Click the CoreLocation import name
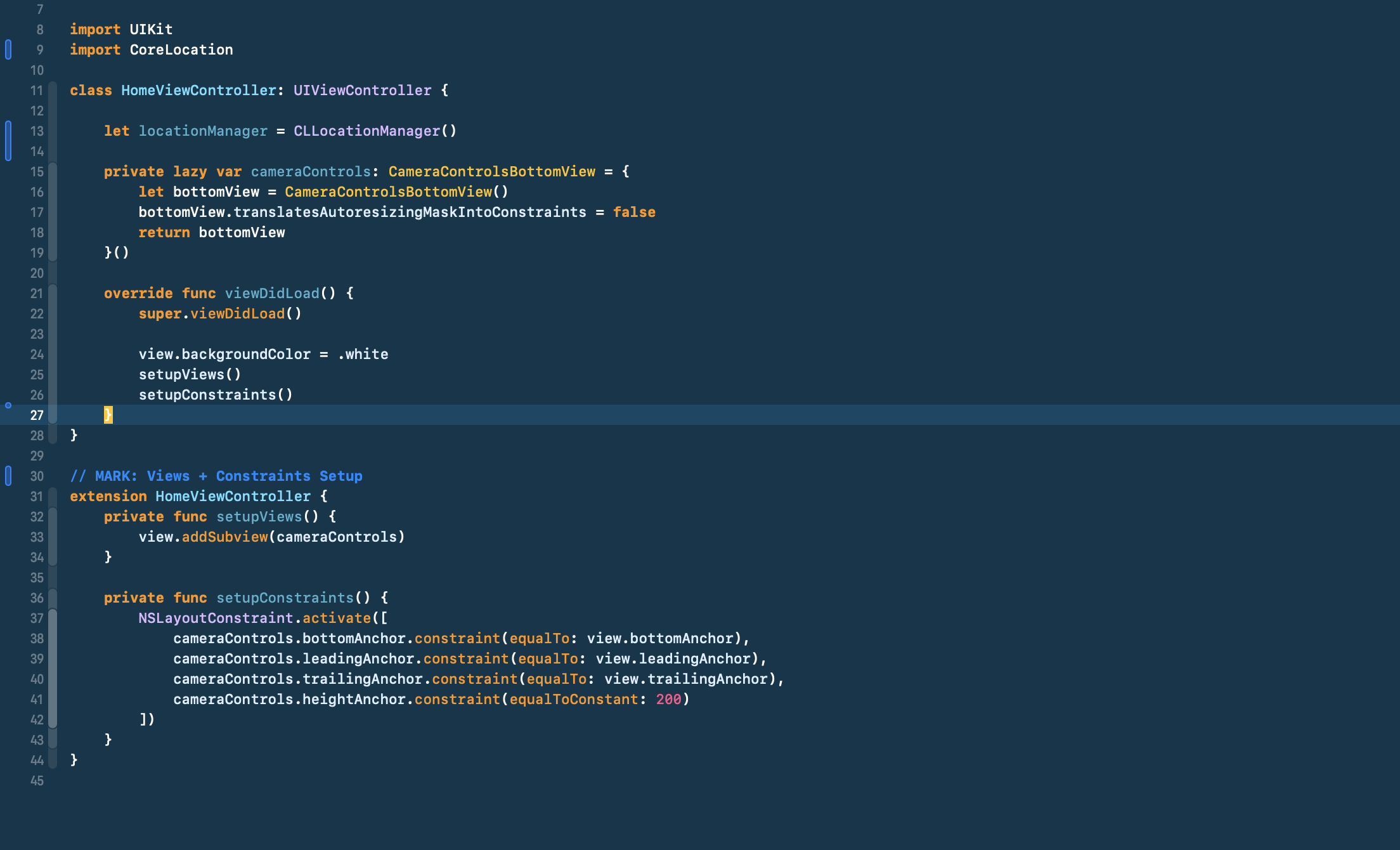The height and width of the screenshot is (850, 1400). tap(181, 49)
